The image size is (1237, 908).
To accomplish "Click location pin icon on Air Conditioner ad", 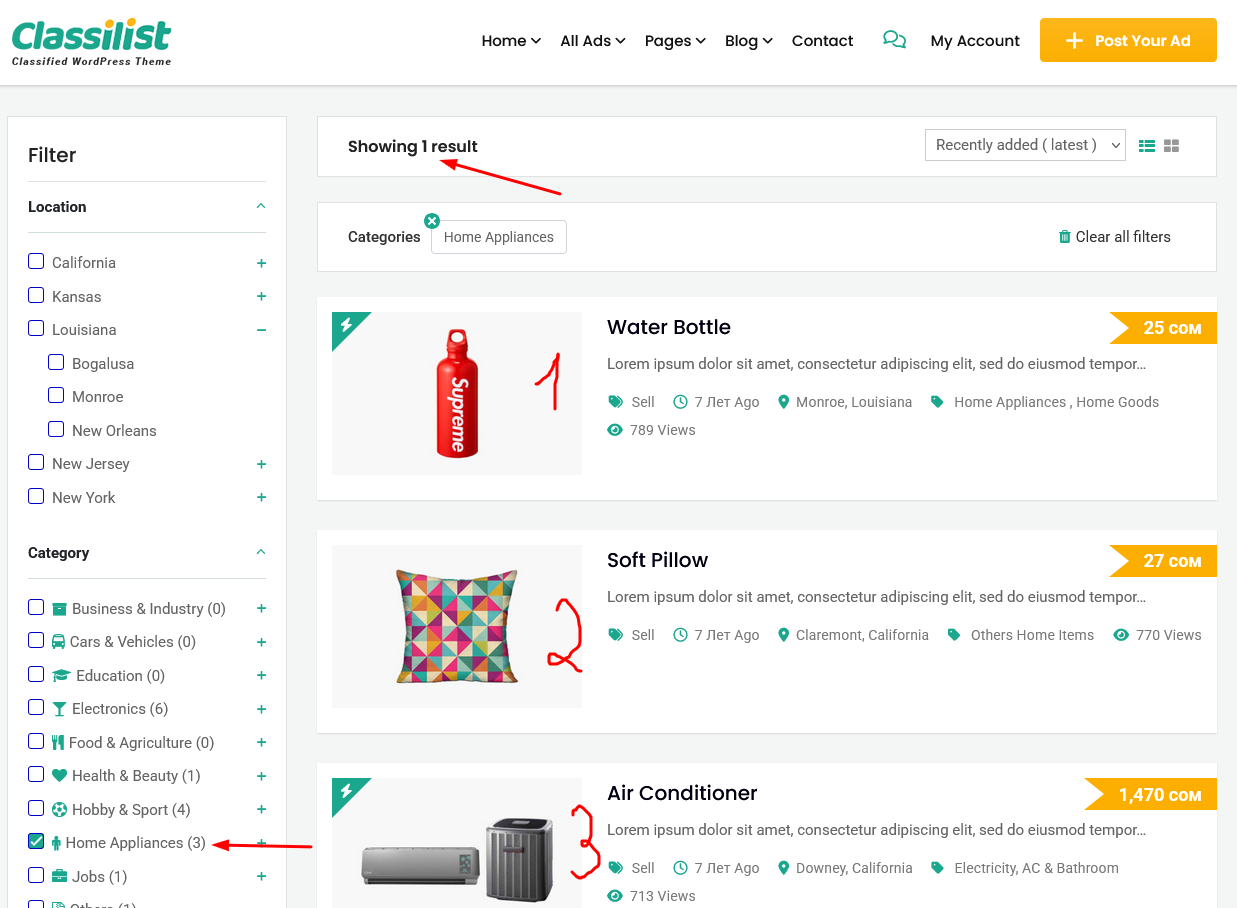I will pos(784,868).
